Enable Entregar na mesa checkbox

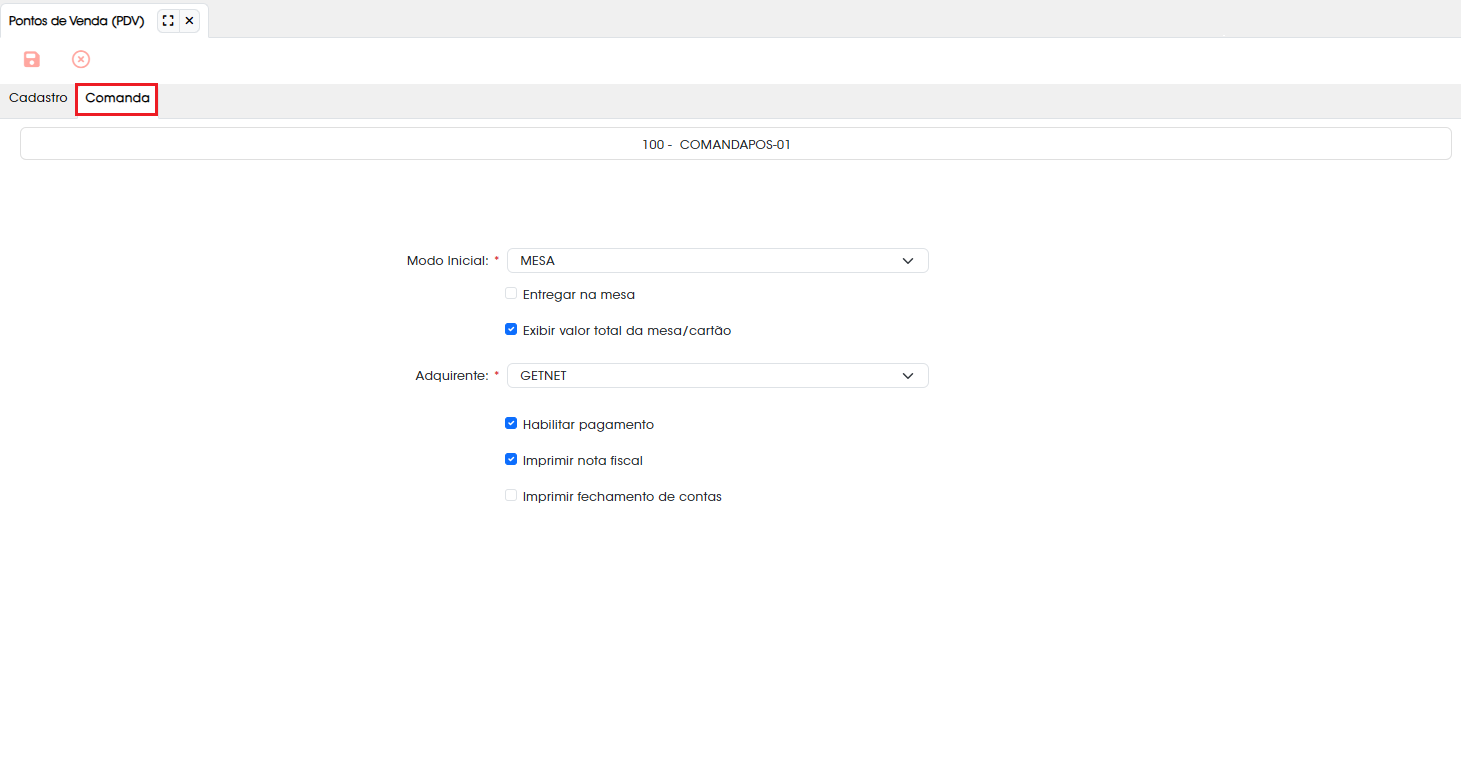tap(511, 294)
